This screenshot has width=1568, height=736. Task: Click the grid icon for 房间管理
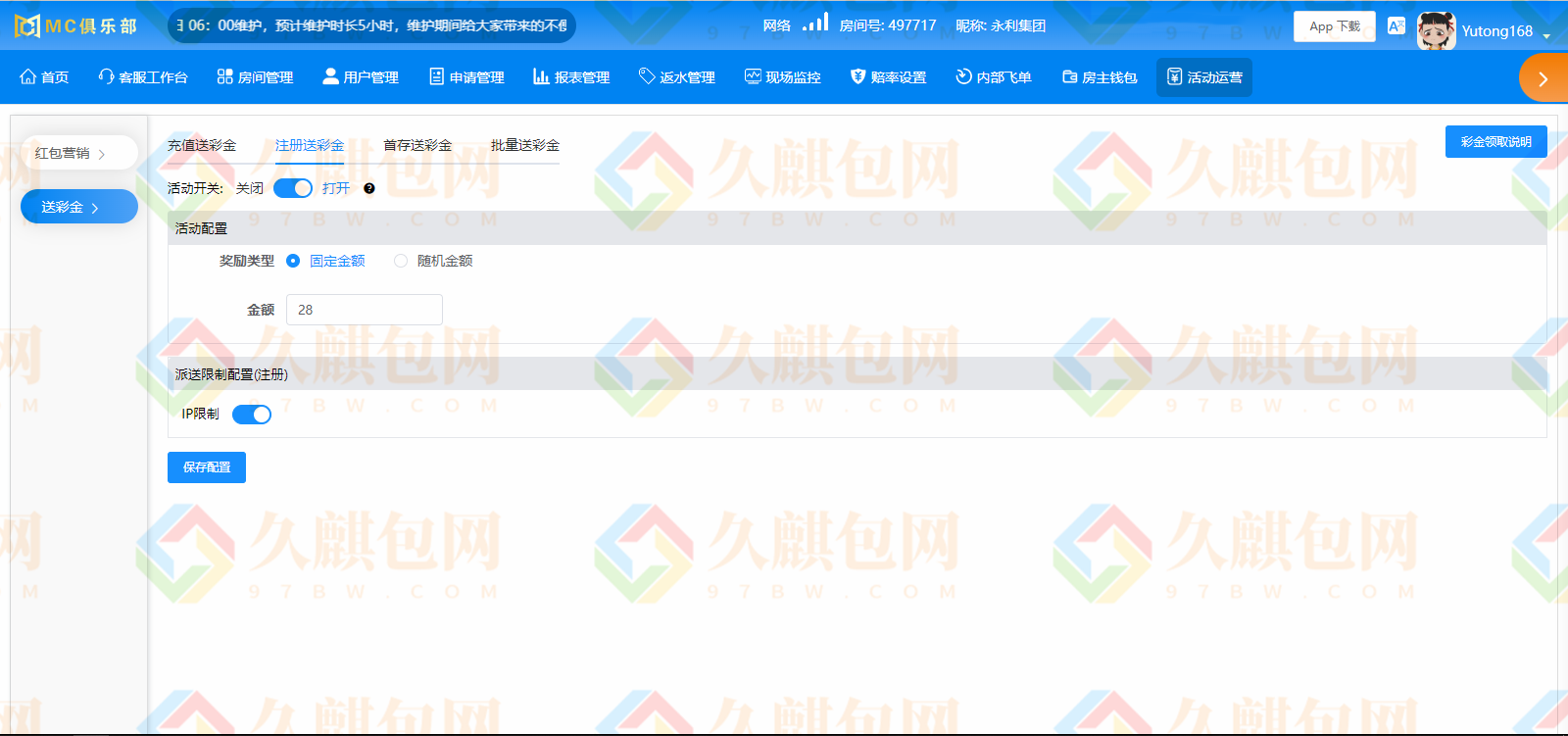pyautogui.click(x=224, y=76)
